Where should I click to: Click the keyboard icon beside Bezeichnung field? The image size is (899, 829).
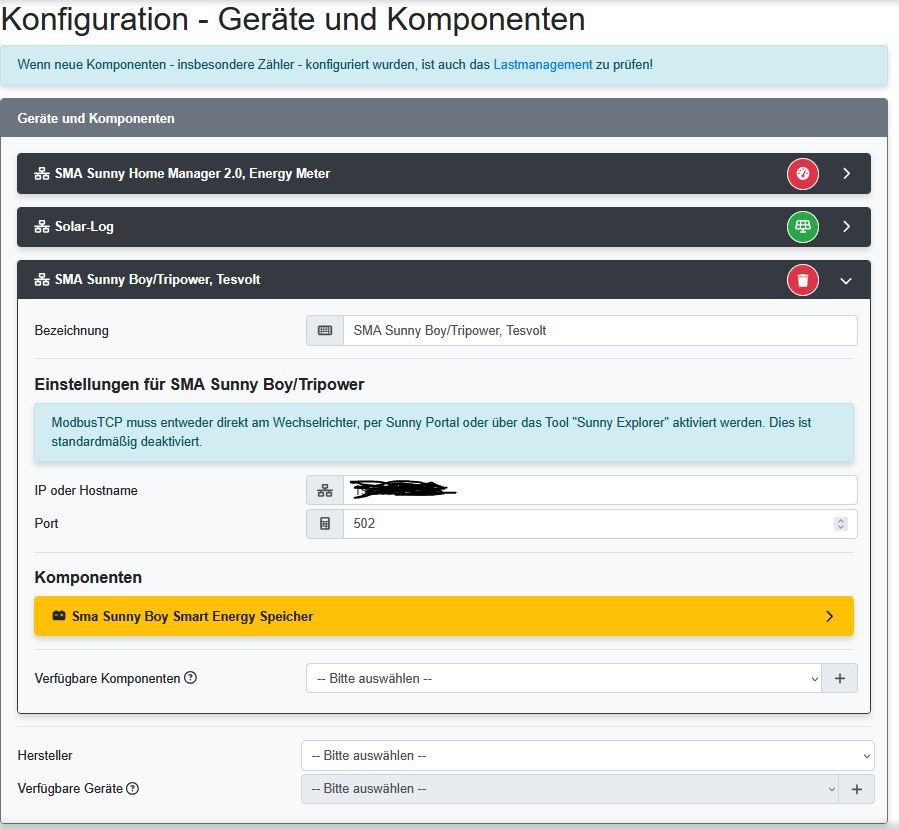tap(325, 331)
